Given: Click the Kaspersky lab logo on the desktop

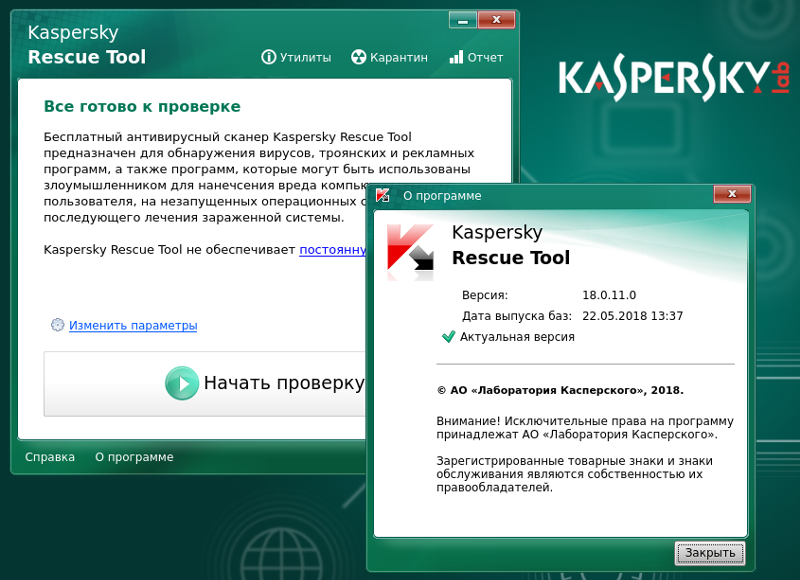Looking at the screenshot, I should pos(674,78).
